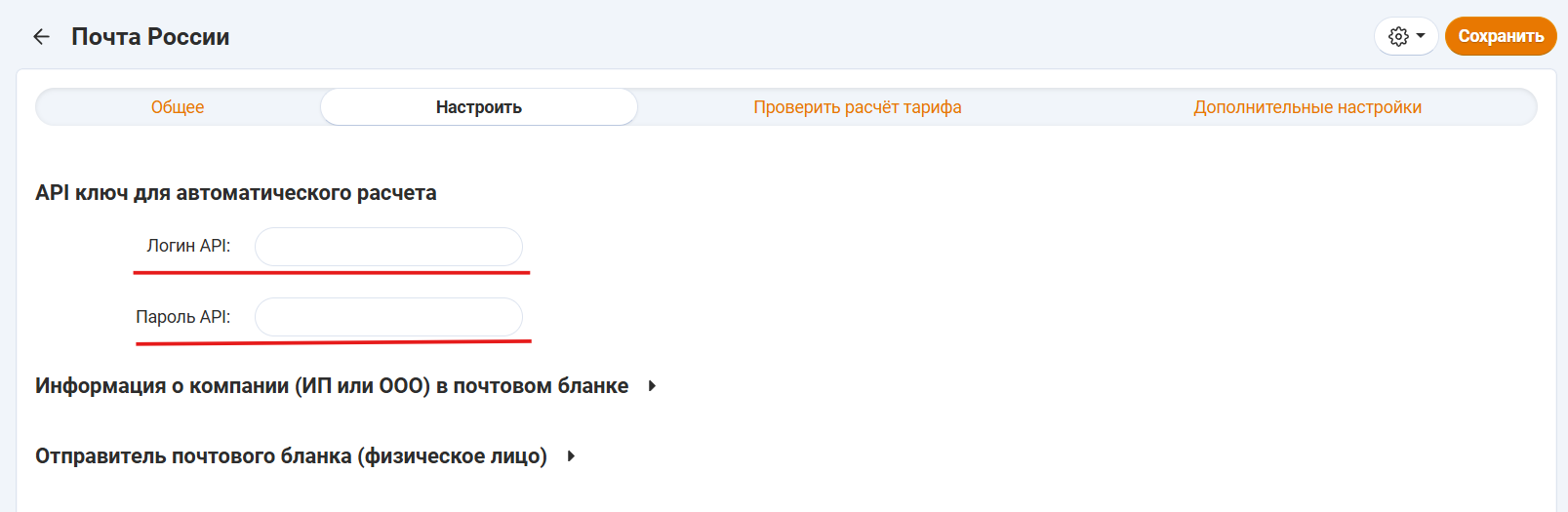Save changes with the Сохранить button

(x=1501, y=36)
